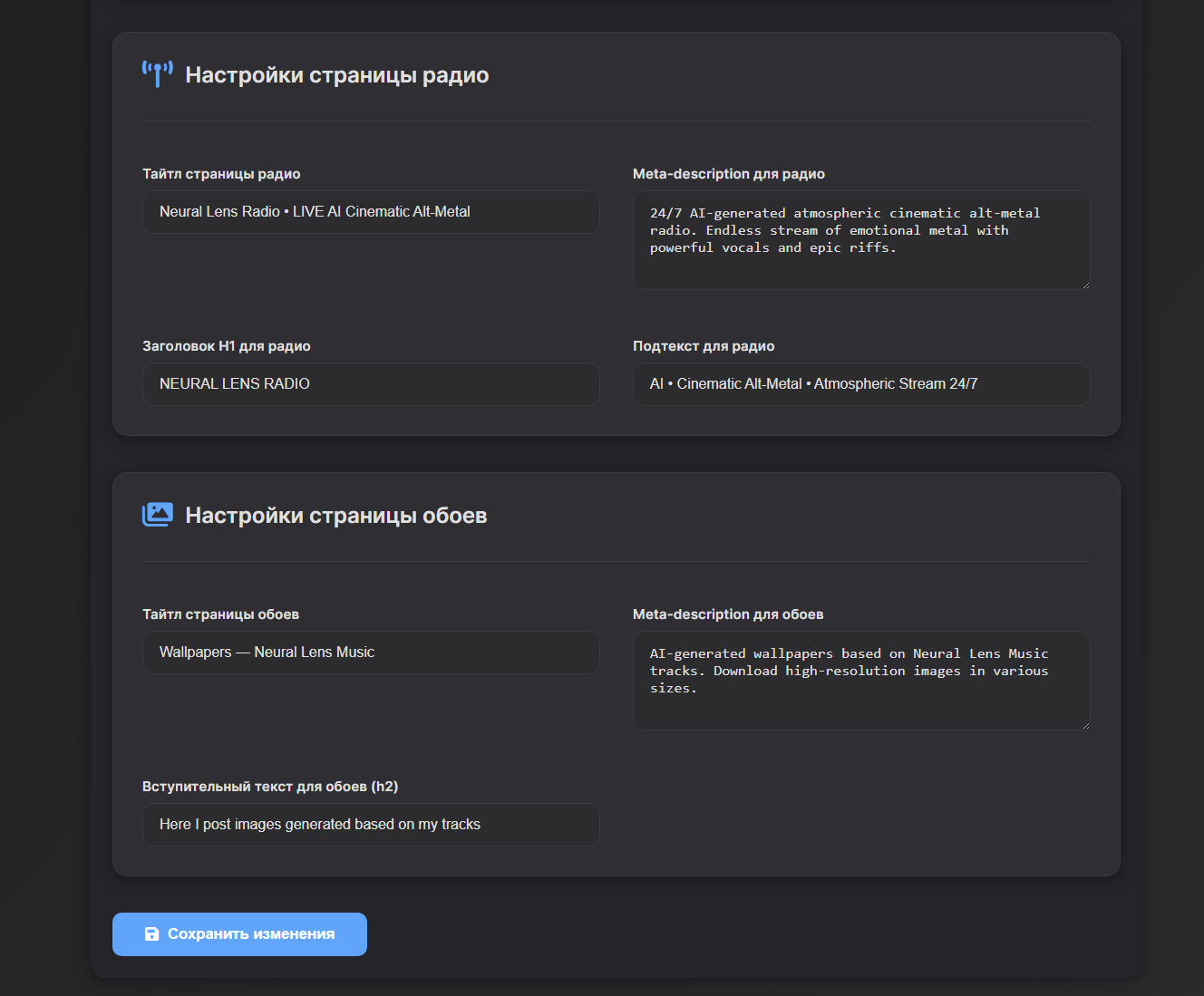Click the Тайтл страницы радио label

pyautogui.click(x=221, y=174)
